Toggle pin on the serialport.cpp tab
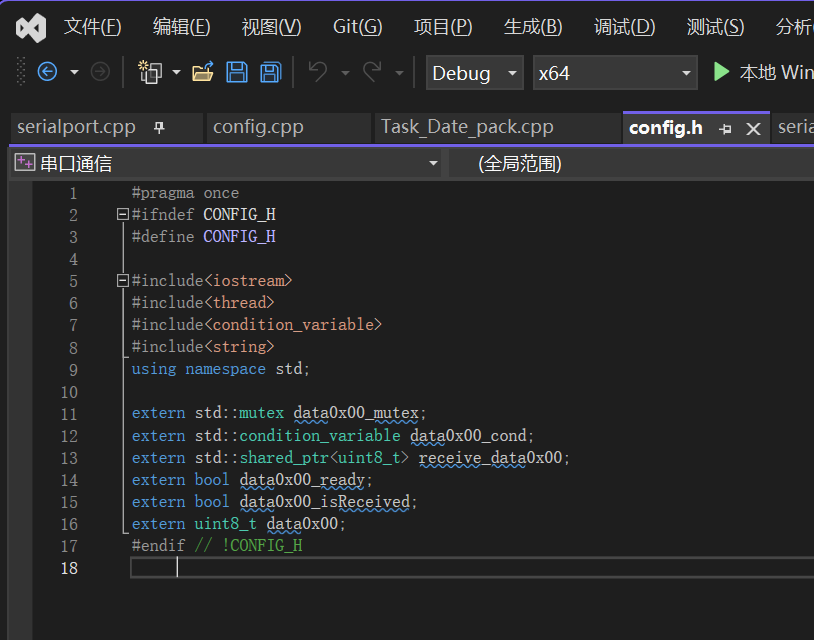 point(159,127)
